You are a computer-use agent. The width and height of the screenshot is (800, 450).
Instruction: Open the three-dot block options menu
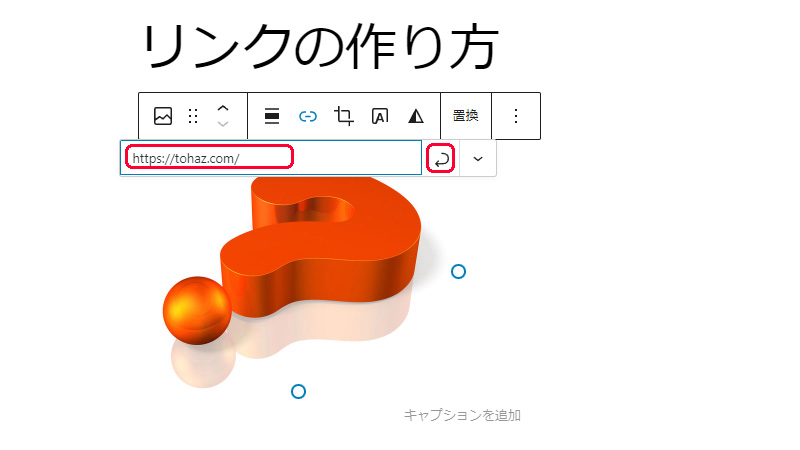pos(516,116)
